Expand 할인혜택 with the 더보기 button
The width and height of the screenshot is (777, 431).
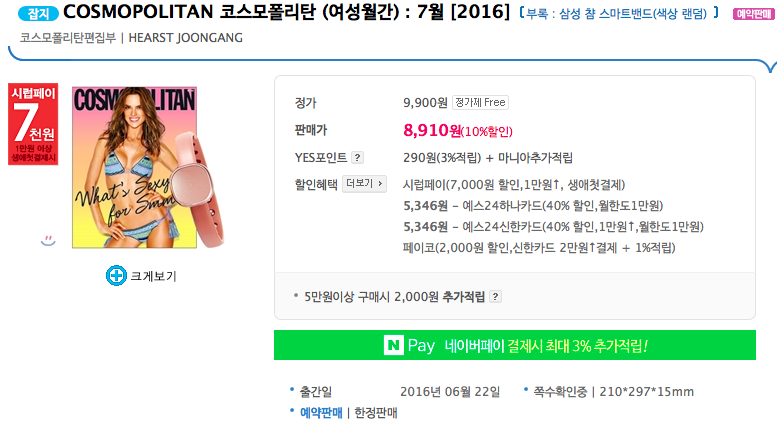tap(364, 184)
